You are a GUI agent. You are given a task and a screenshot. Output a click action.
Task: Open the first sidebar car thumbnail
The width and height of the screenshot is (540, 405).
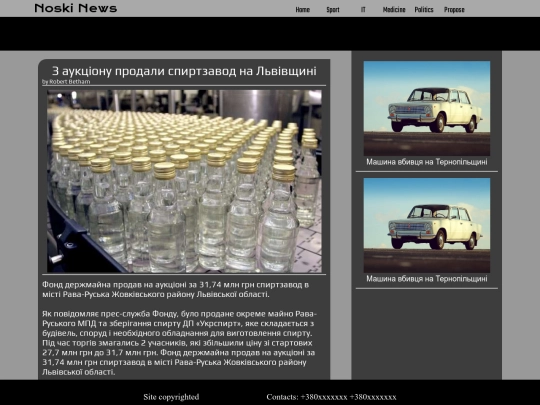(427, 108)
